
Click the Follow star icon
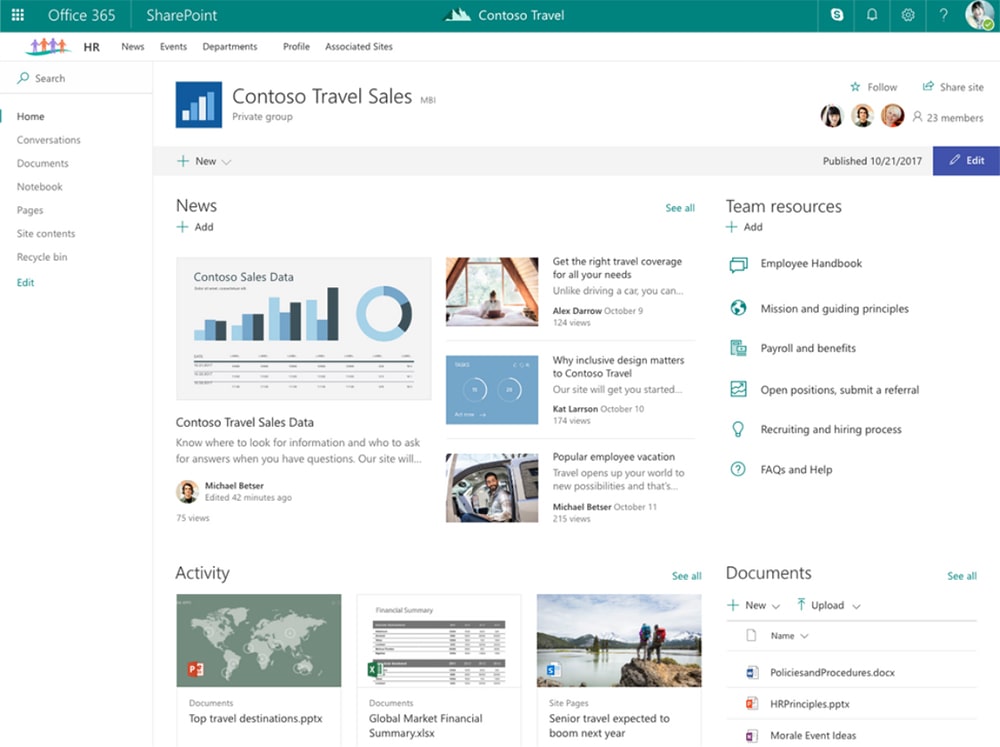pos(855,87)
